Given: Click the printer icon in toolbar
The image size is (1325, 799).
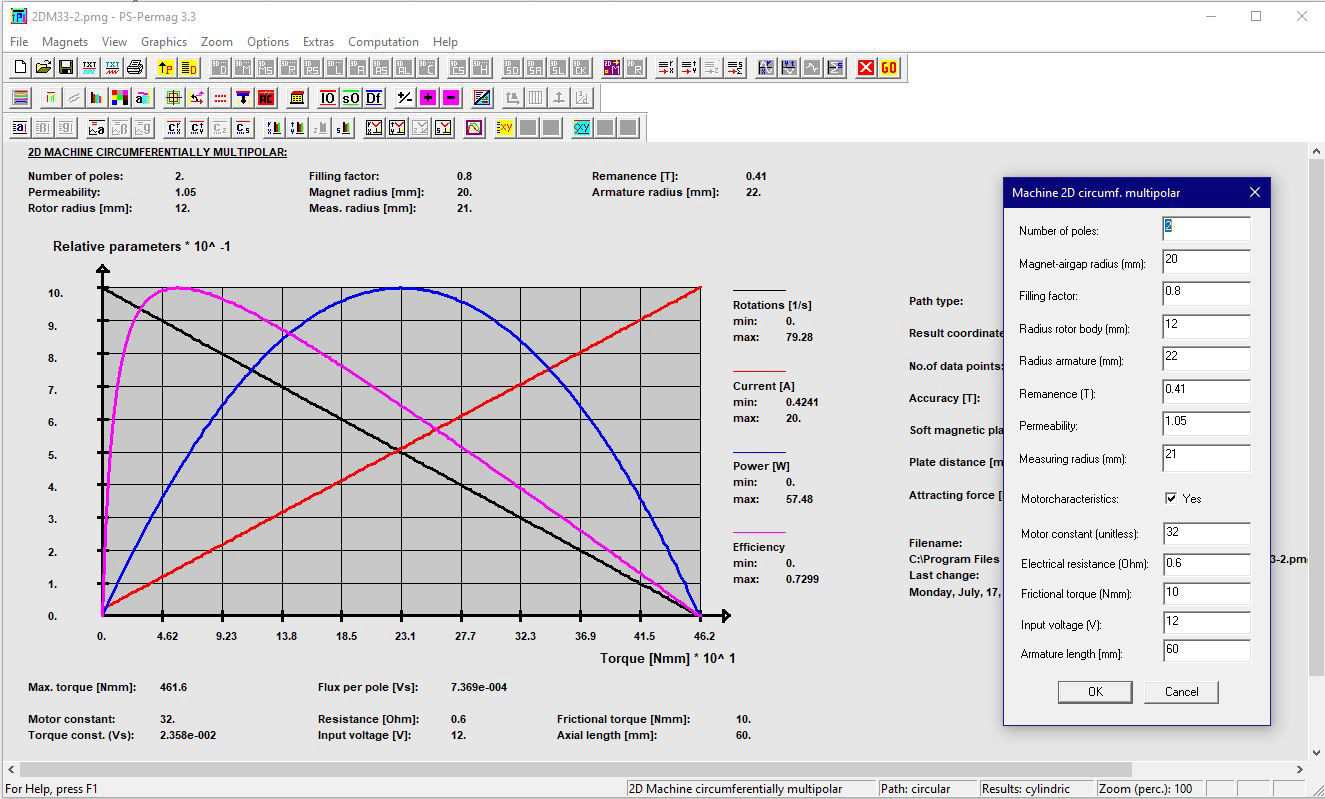Looking at the screenshot, I should 136,68.
